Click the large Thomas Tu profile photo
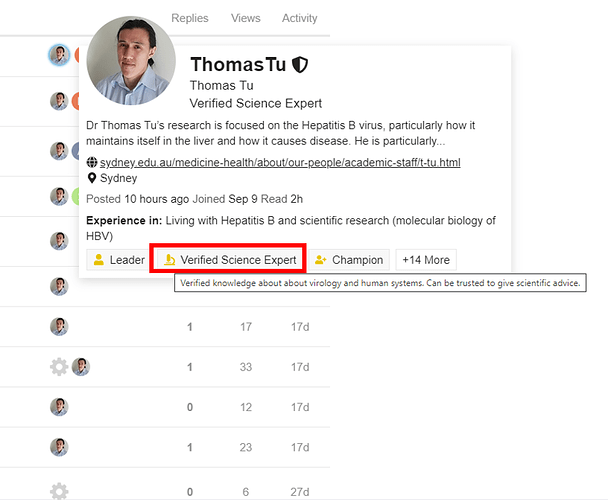Image resolution: width=608 pixels, height=500 pixels. (131, 61)
